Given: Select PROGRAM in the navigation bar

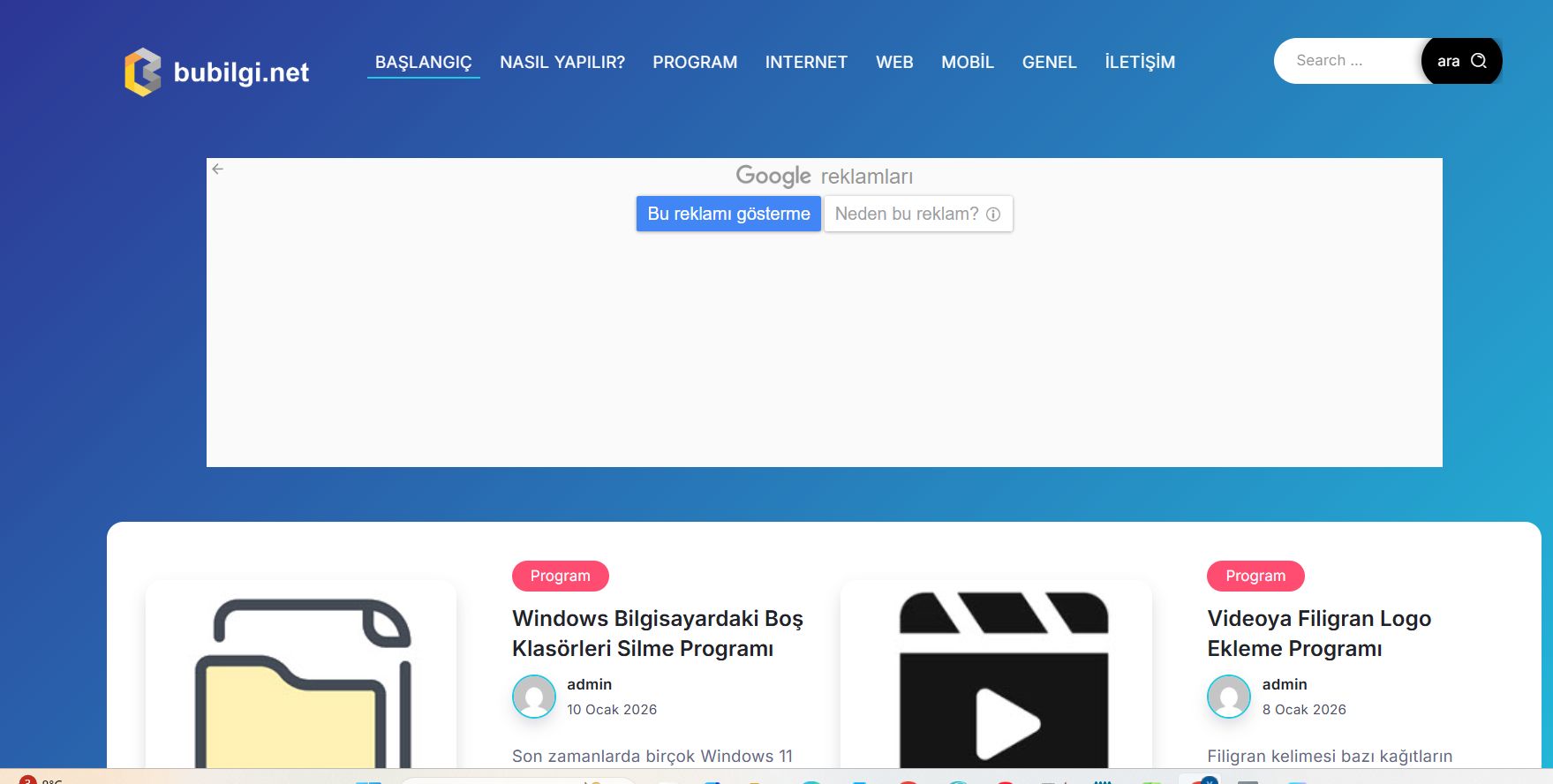Looking at the screenshot, I should [695, 63].
